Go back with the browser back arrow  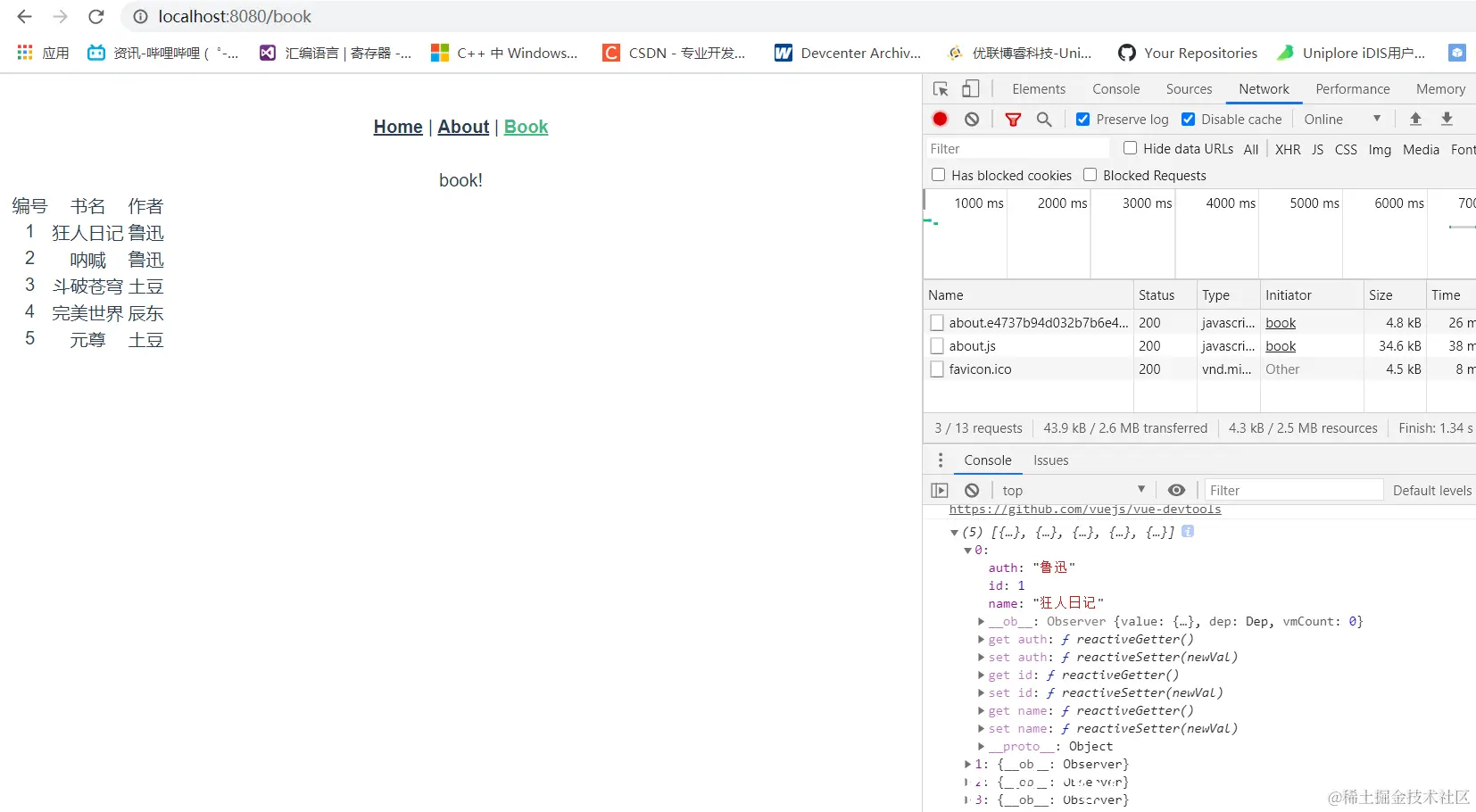24,17
